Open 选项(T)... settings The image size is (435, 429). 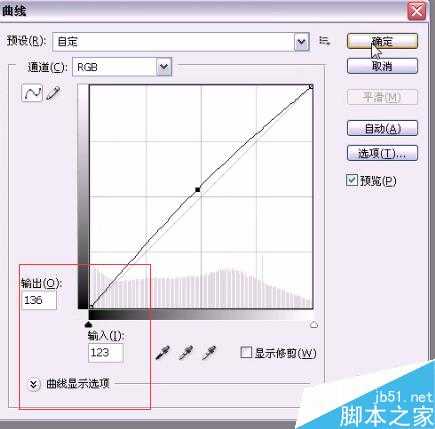(x=382, y=153)
